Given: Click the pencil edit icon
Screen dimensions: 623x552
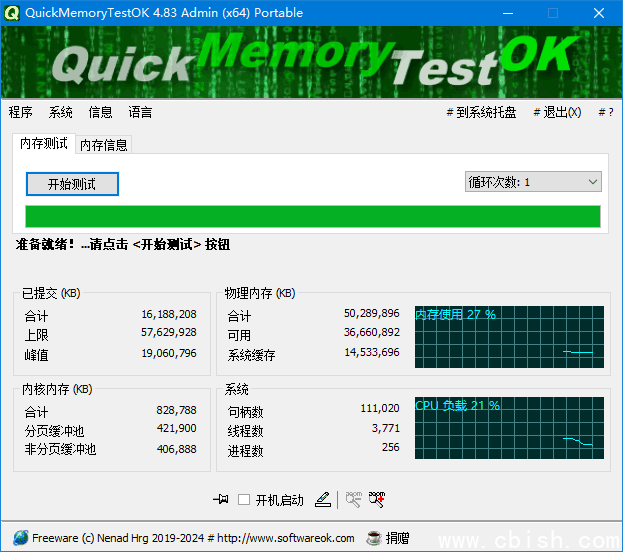Looking at the screenshot, I should point(322,499).
